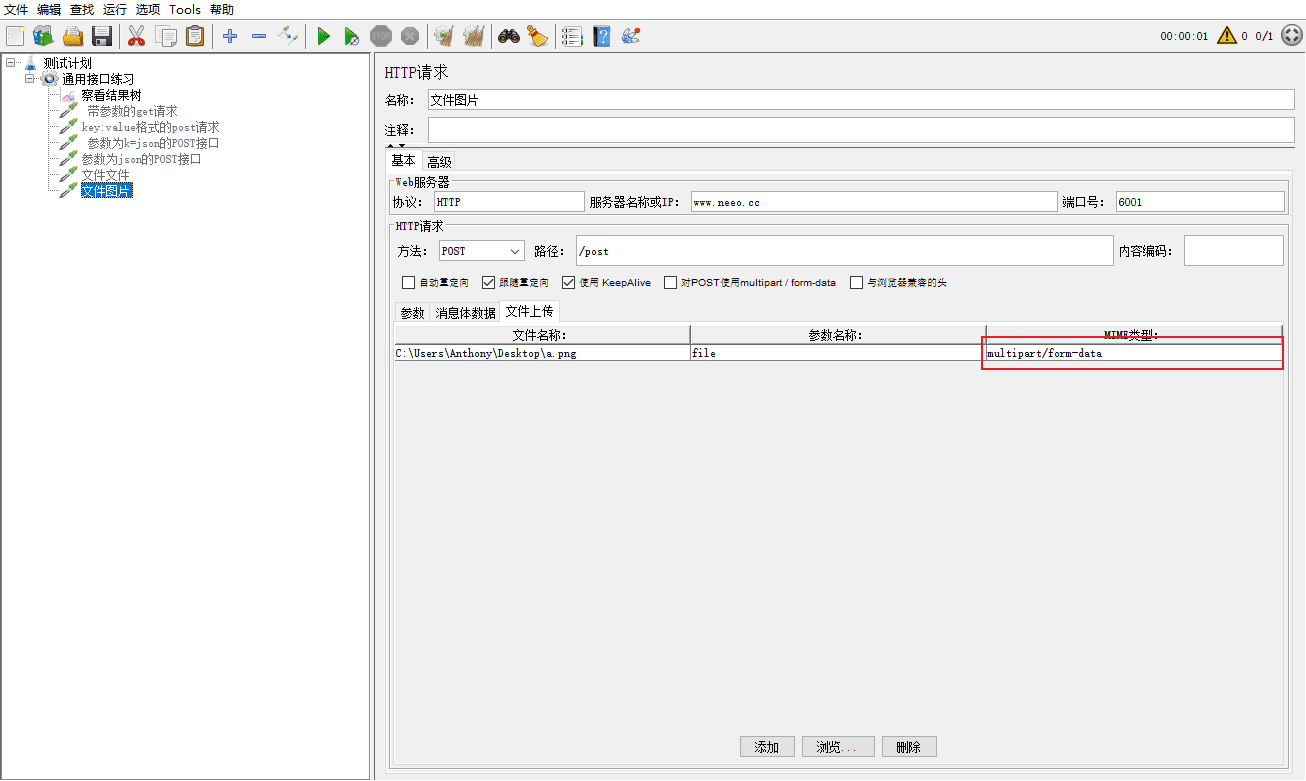This screenshot has height=781, width=1306.
Task: Click the Search binoculars icon
Action: click(509, 37)
